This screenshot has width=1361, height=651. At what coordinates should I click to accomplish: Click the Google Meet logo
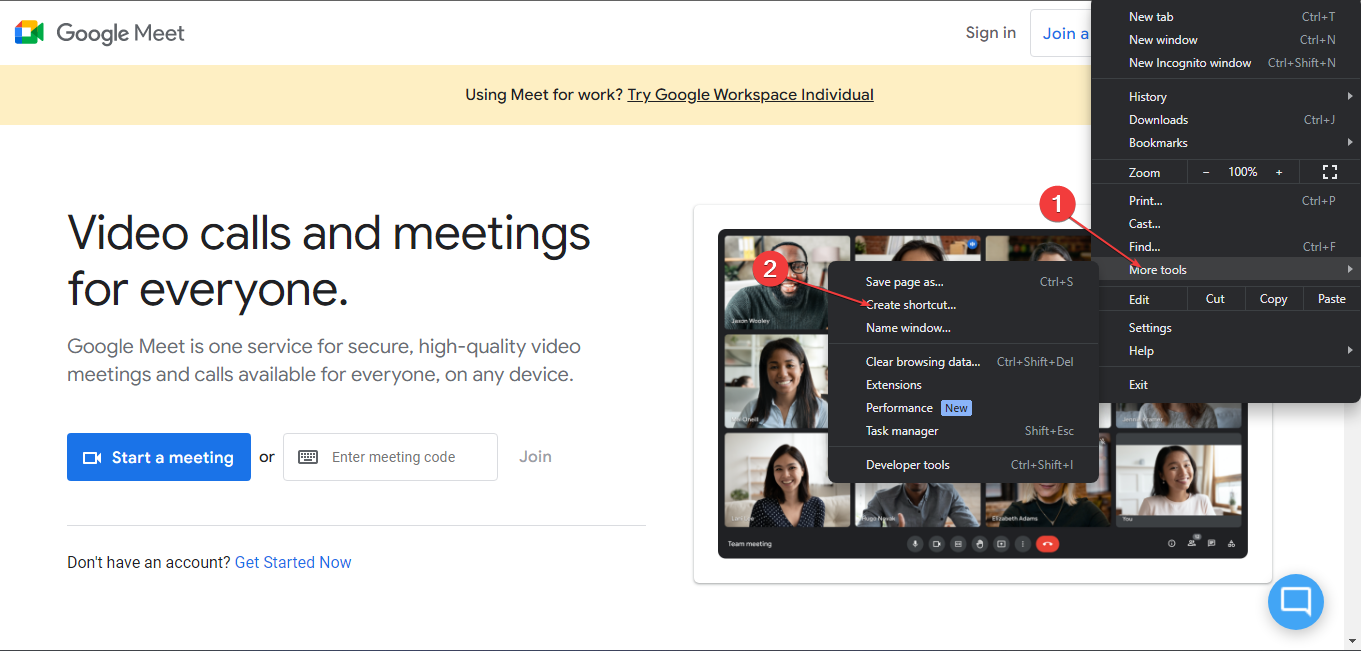click(x=98, y=32)
